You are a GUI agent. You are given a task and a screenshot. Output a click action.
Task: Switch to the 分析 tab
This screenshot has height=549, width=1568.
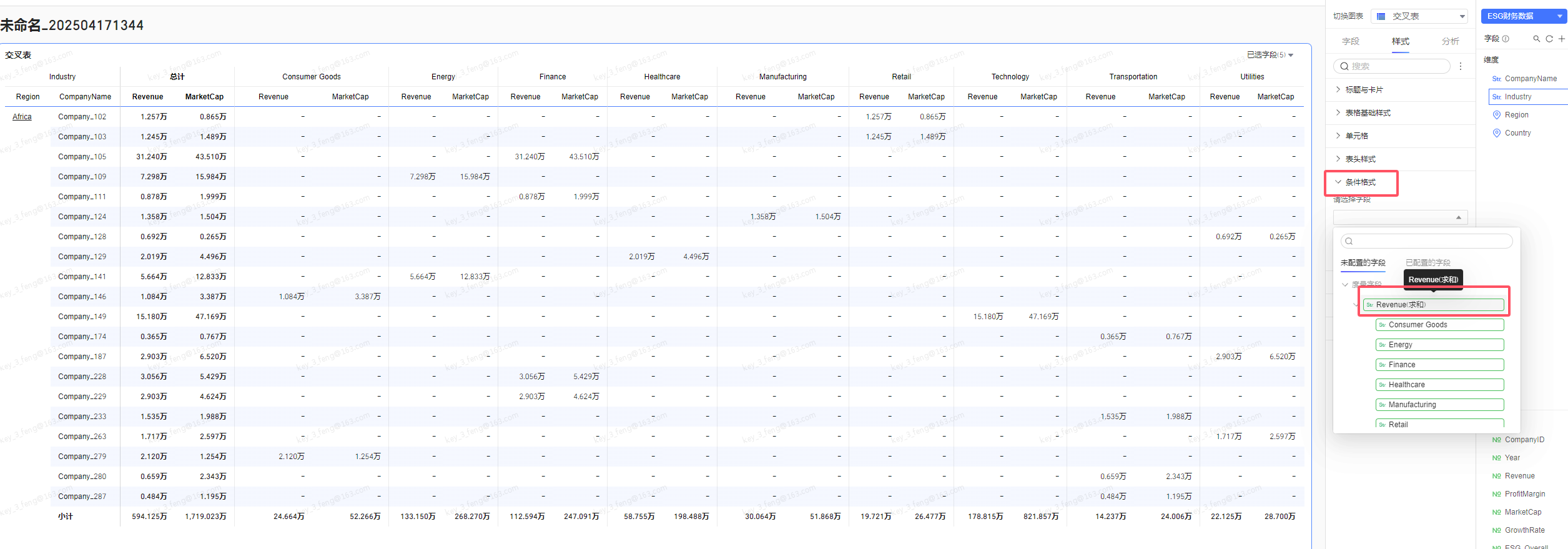[x=1451, y=41]
